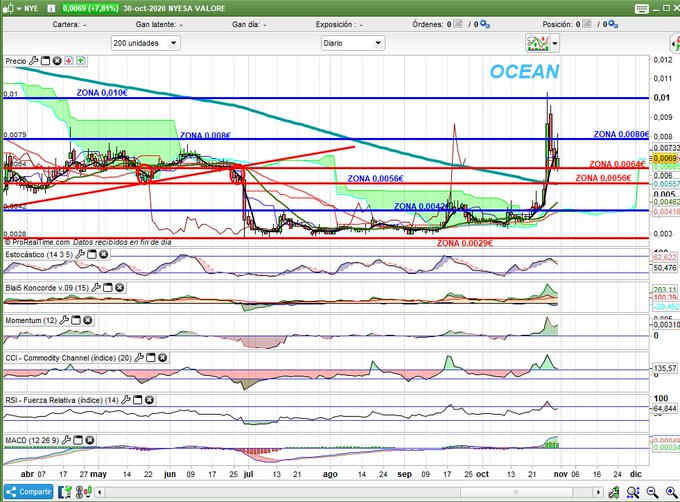This screenshot has height=502, width=680.
Task: Close the MACD indicator panel
Action: (x=90, y=440)
